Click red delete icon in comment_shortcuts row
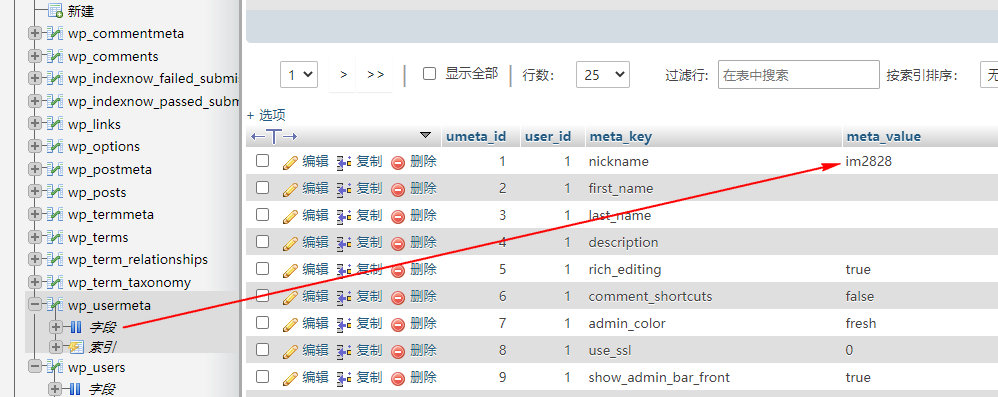The image size is (998, 397). pos(398,297)
